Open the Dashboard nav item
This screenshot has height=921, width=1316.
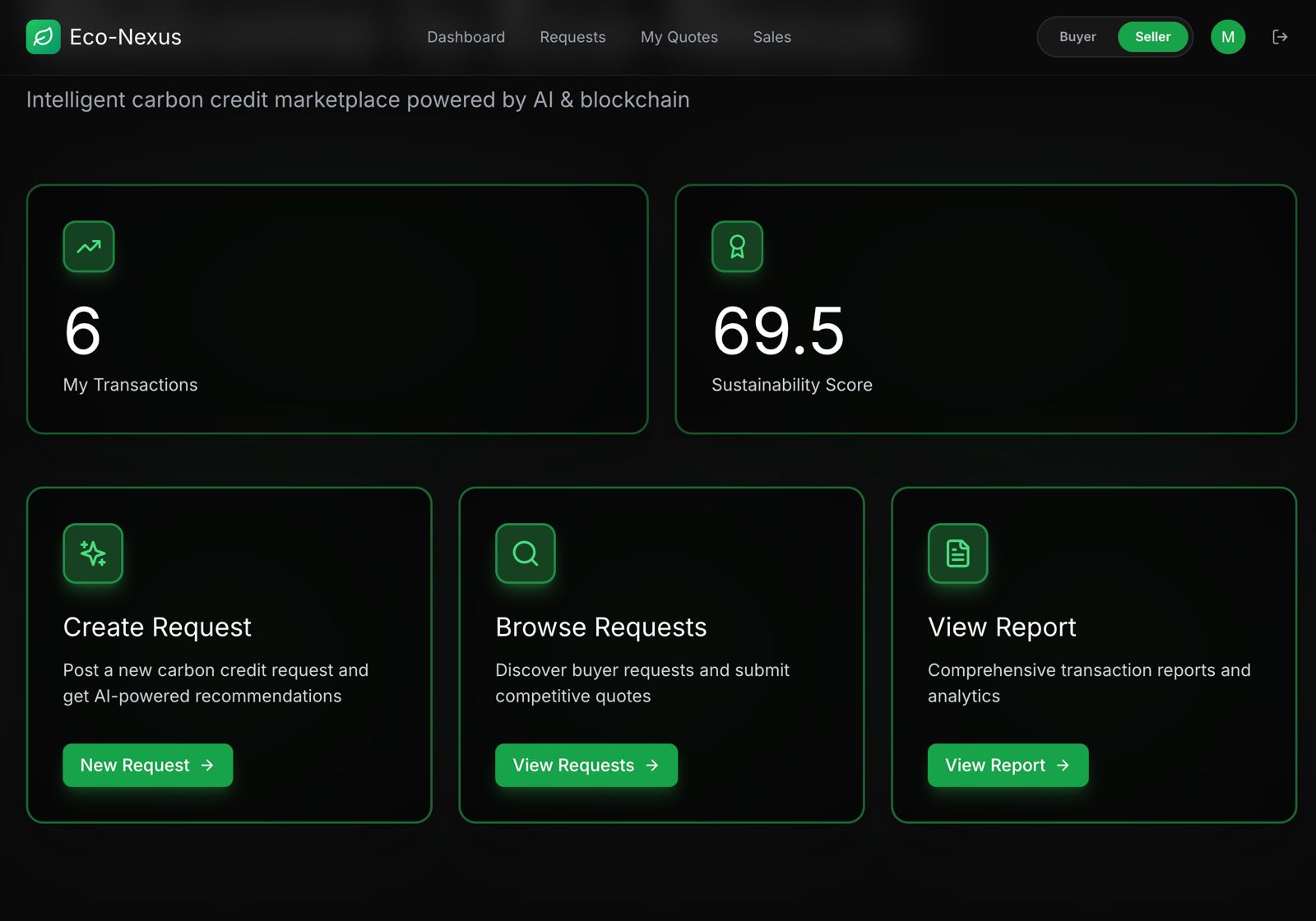[x=466, y=37]
